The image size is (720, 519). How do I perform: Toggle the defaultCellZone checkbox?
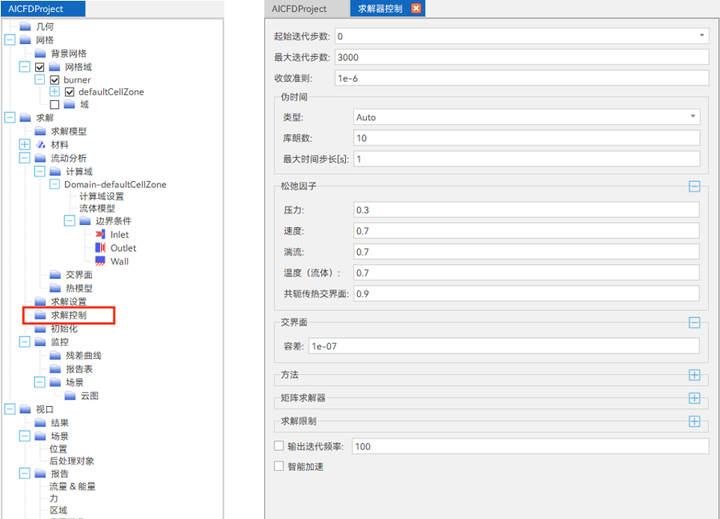(69, 92)
